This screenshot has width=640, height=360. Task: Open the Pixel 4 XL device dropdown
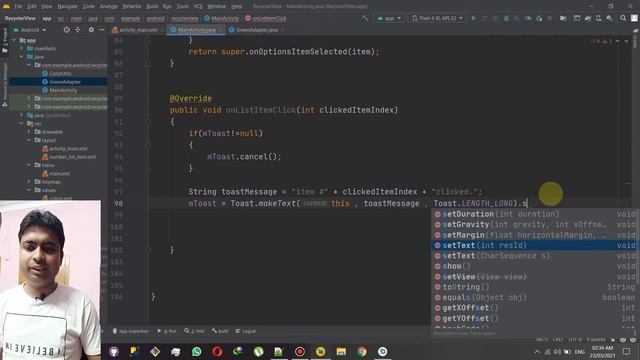pyautogui.click(x=437, y=18)
